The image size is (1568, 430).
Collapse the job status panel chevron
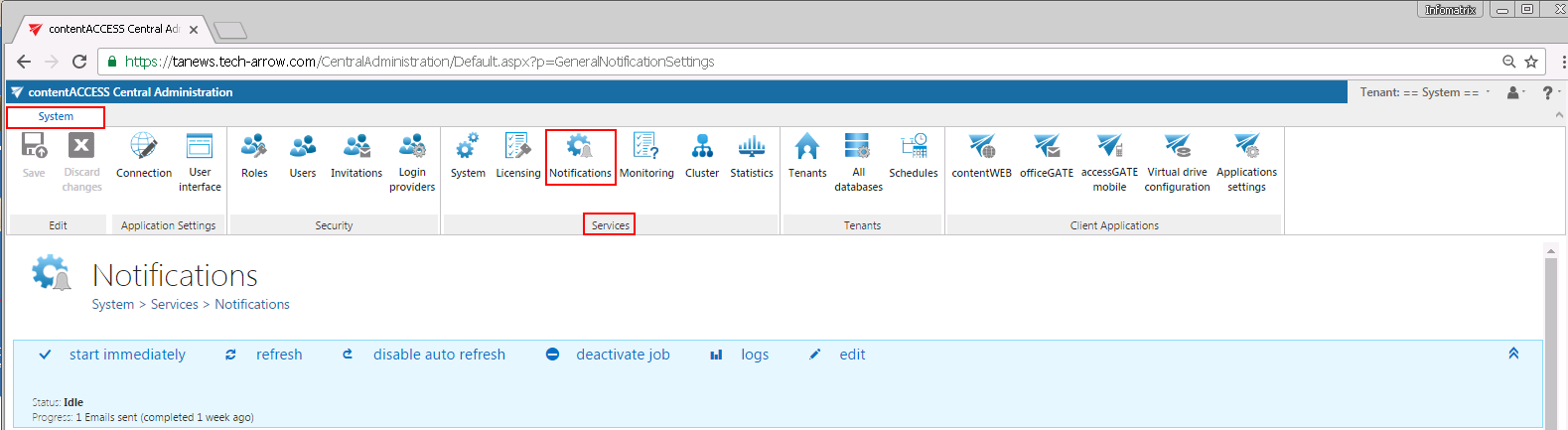pos(1513,354)
